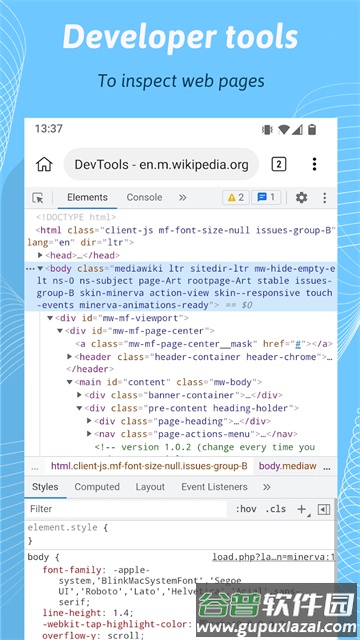Click the href "#" link value
The height and width of the screenshot is (640, 360).
[x=298, y=344]
